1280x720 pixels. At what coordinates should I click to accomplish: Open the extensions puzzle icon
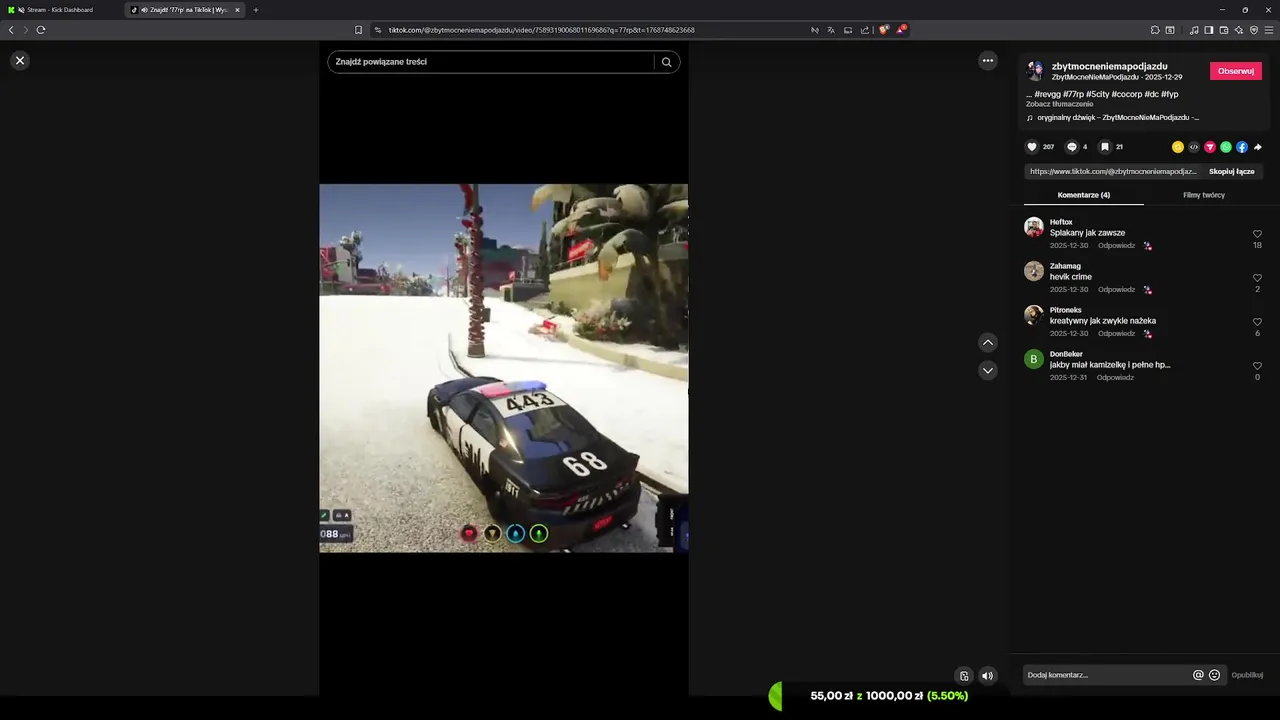coord(1155,30)
